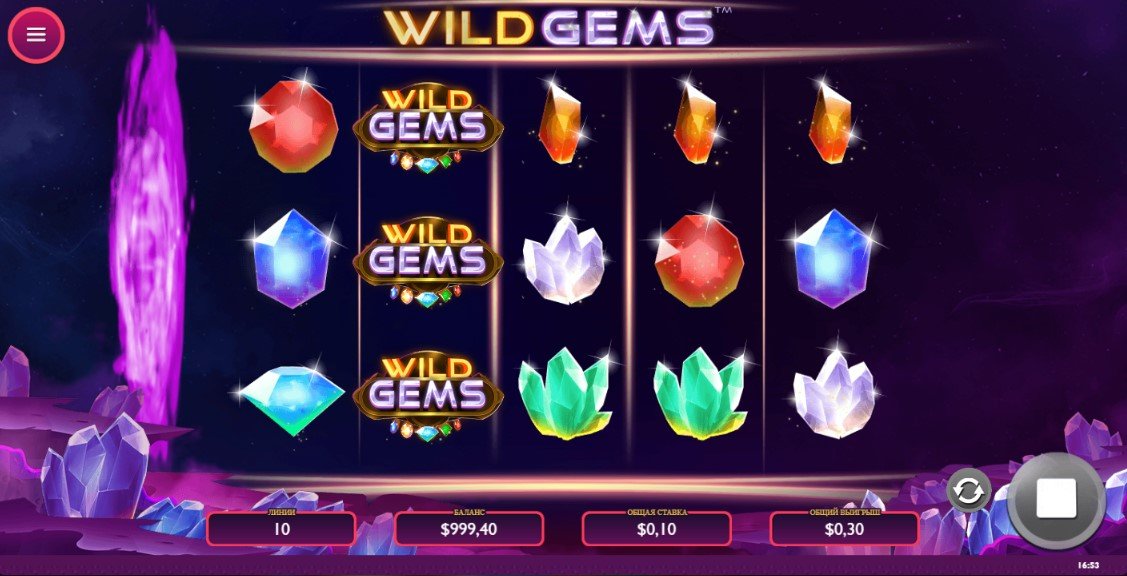Select the cyan diamond in the first reel
Screen dimensions: 1127x576
click(292, 400)
